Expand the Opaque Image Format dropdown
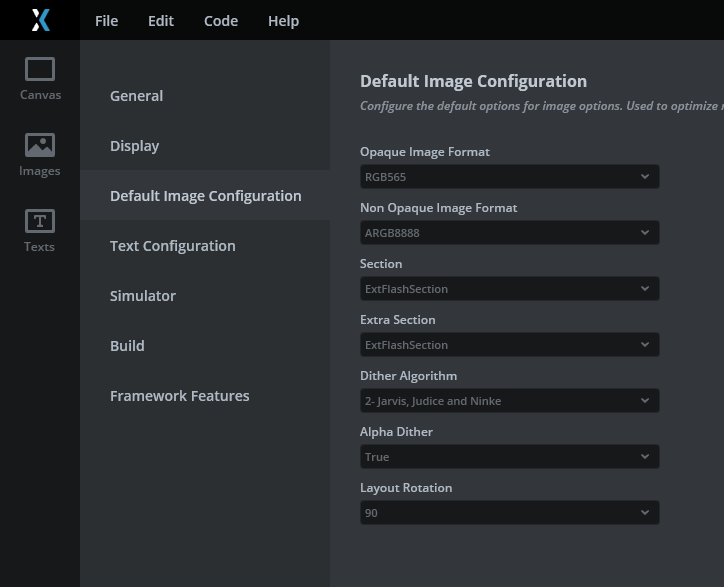 [509, 177]
